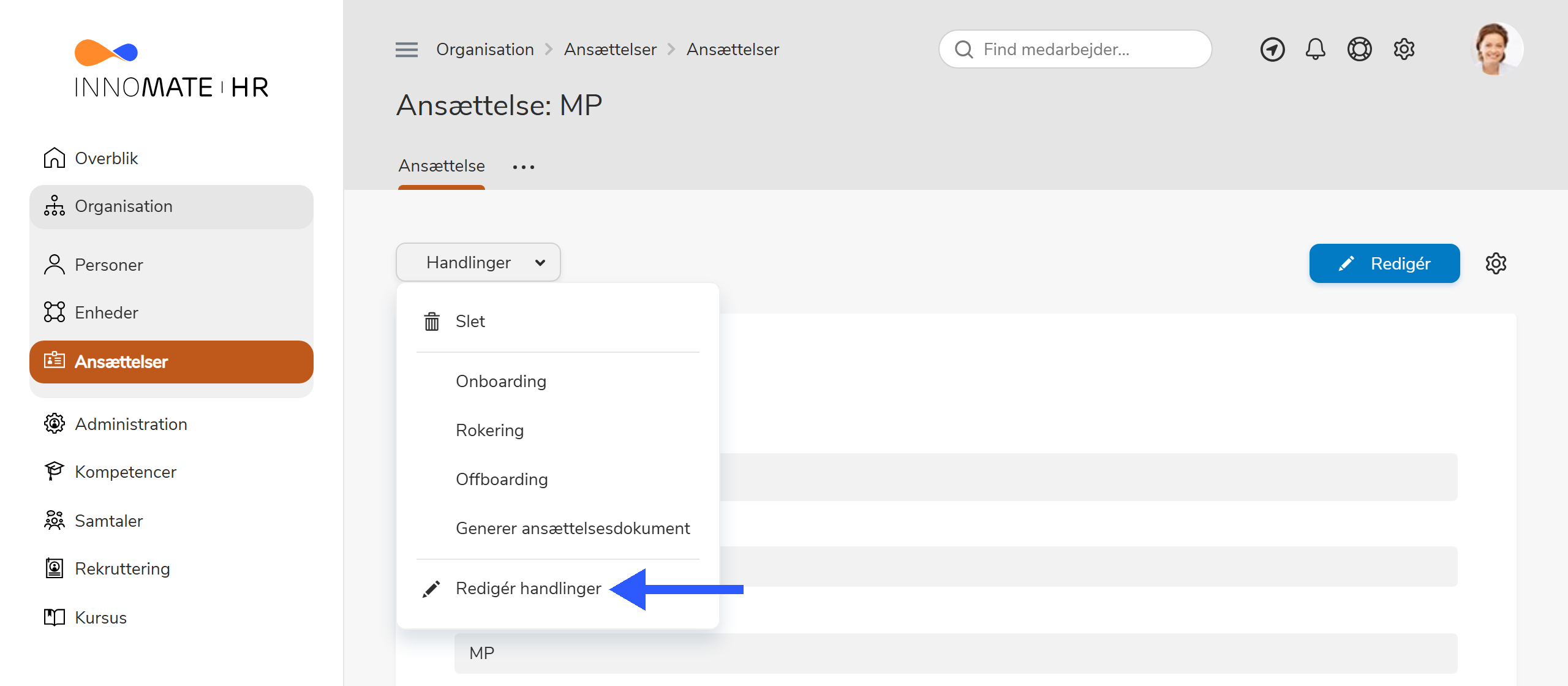Open the ellipsis menu next to Ansættelse tab

[523, 166]
